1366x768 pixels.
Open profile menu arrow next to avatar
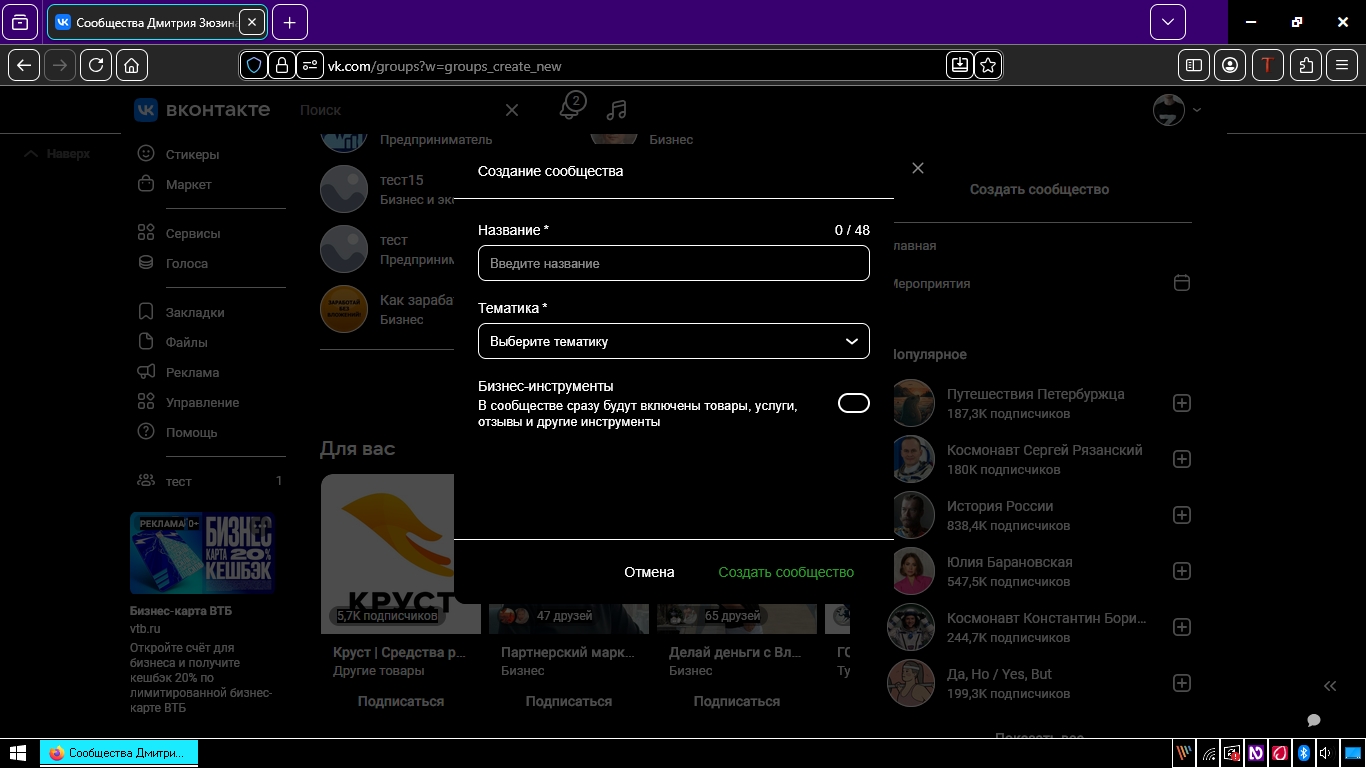(x=1197, y=110)
